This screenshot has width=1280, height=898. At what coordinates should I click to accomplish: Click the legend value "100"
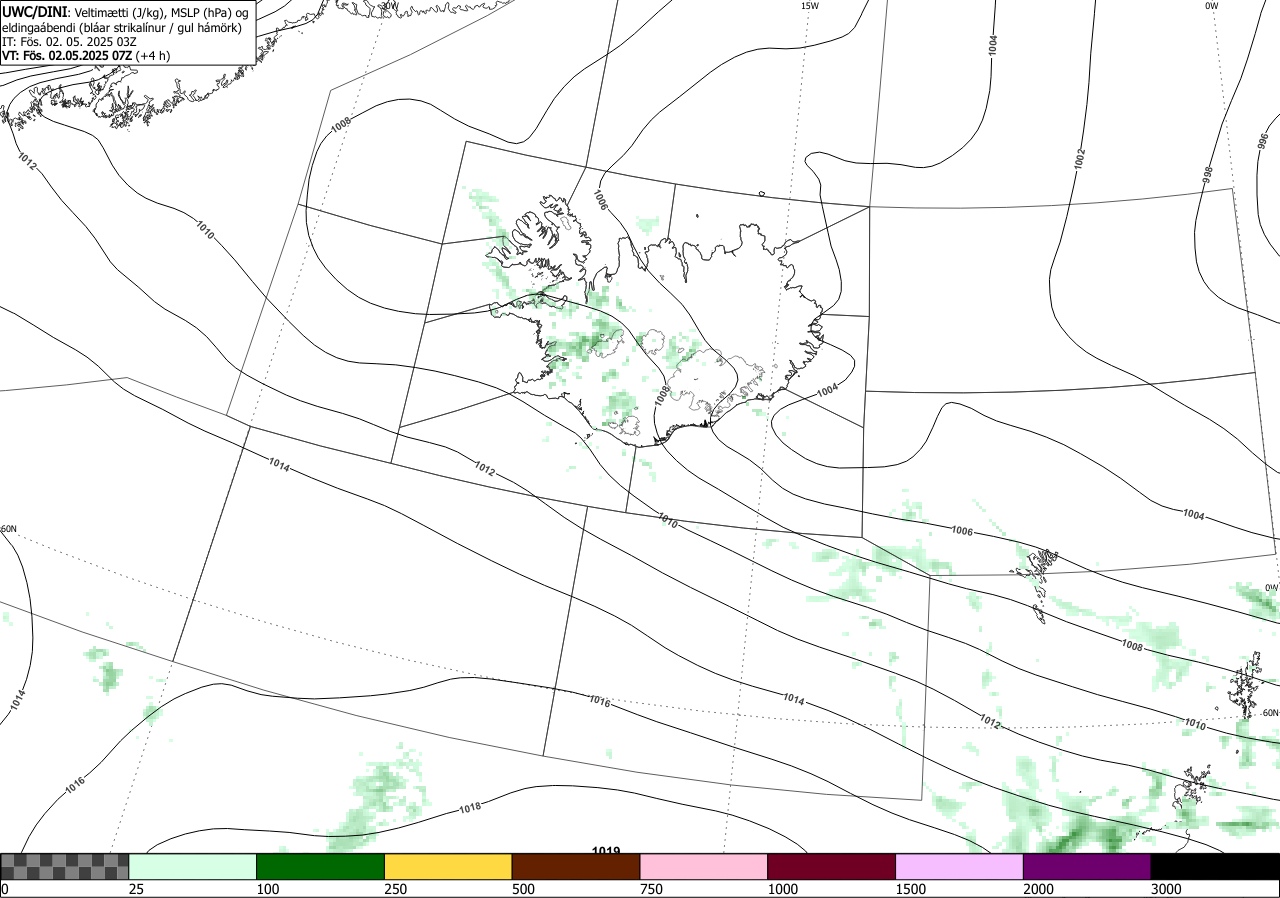pos(267,889)
